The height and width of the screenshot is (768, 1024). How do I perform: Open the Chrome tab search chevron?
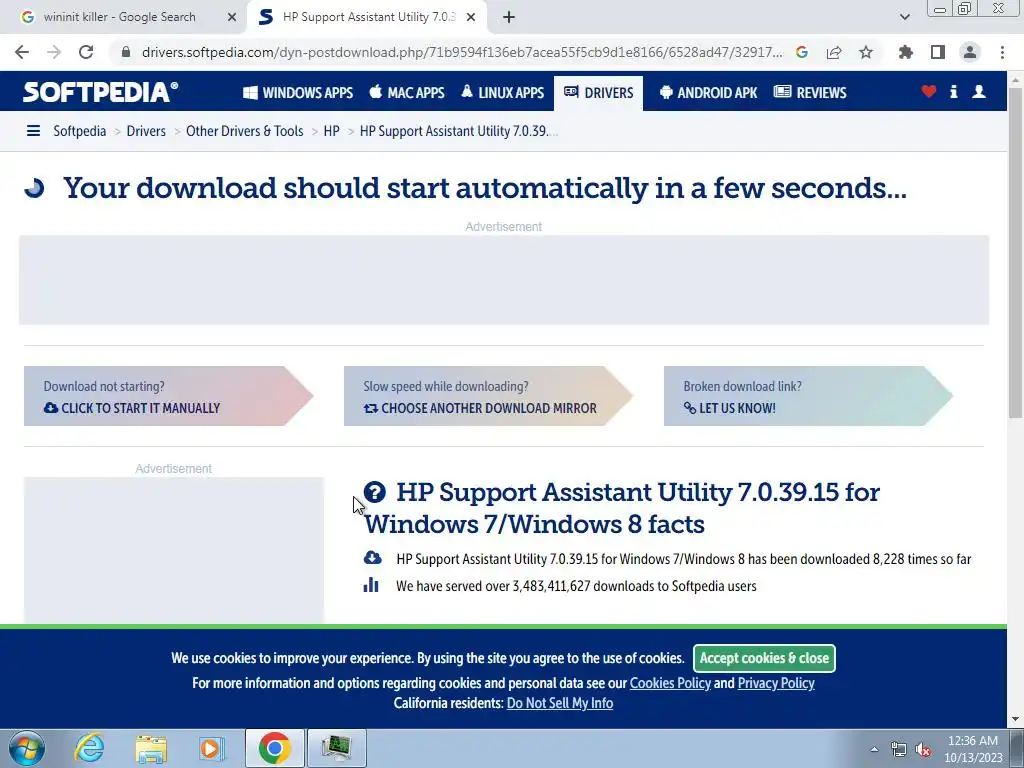pos(904,17)
